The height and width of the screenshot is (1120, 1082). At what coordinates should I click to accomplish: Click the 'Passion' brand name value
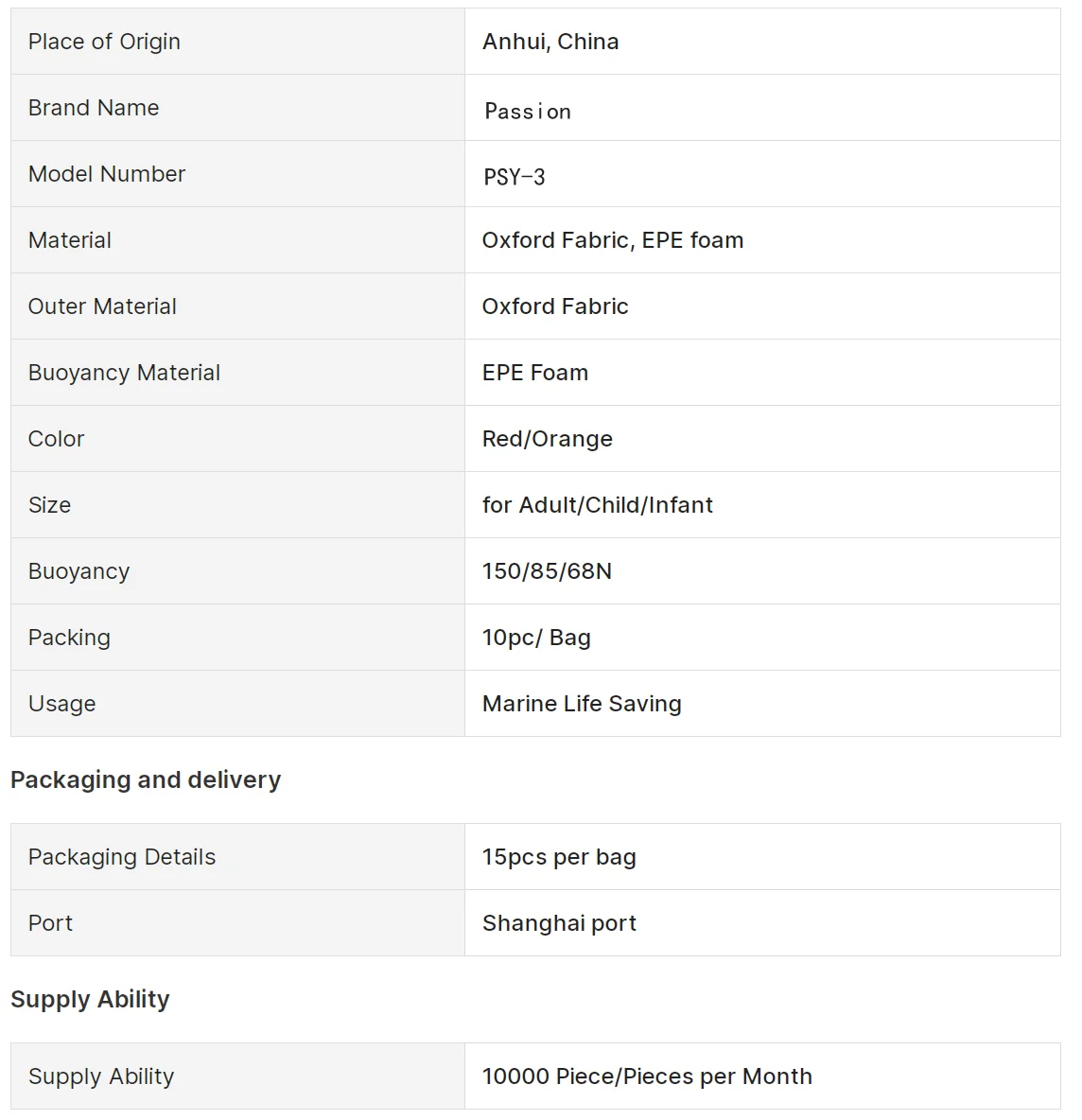528,112
